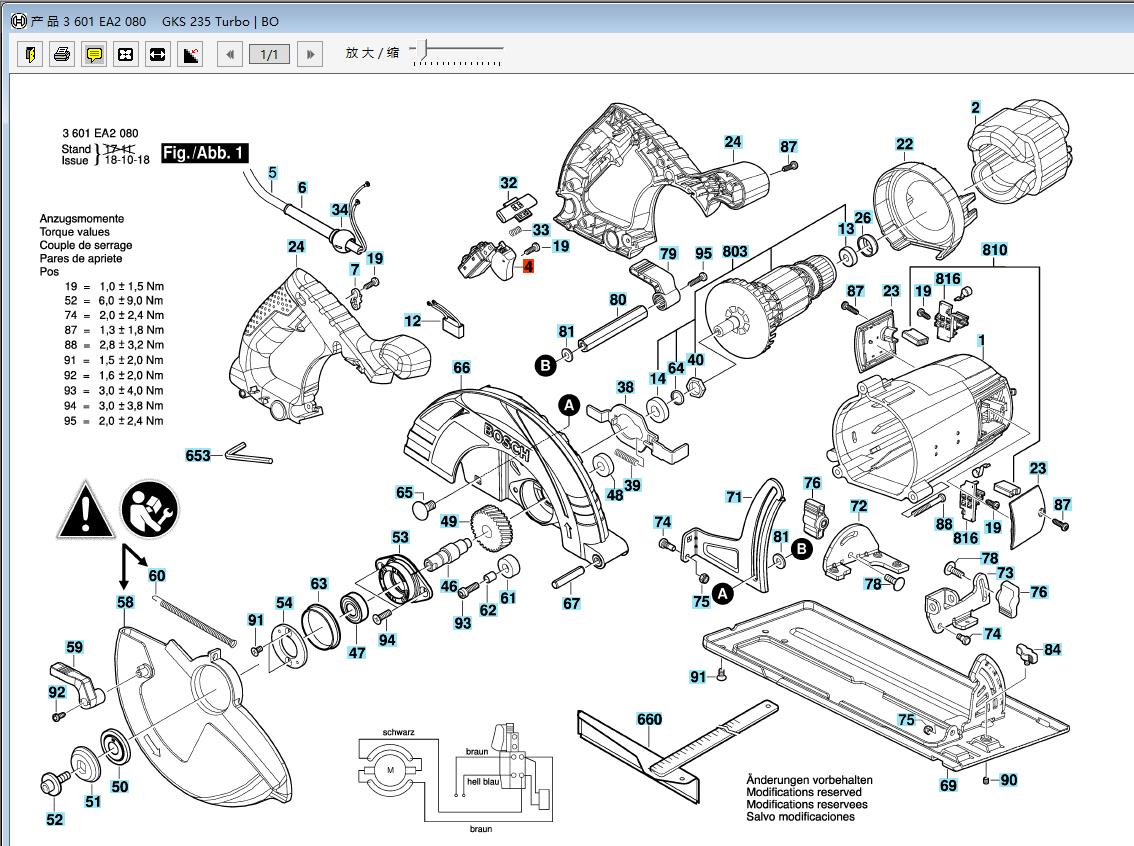Viewport: 1134px width, 846px height.
Task: Select part label 63
Action: point(319,584)
